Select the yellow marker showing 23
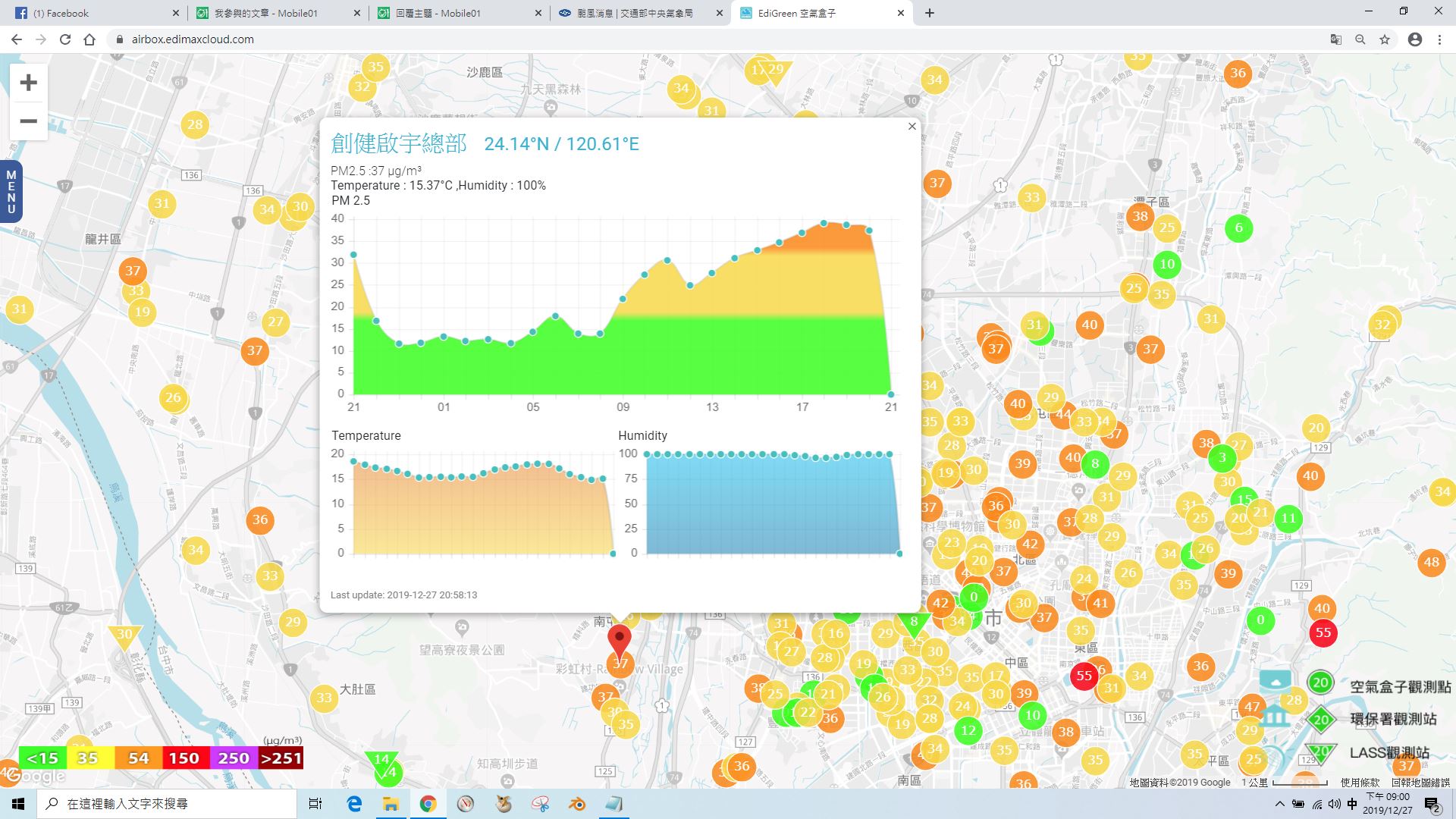The width and height of the screenshot is (1456, 819). point(952,542)
